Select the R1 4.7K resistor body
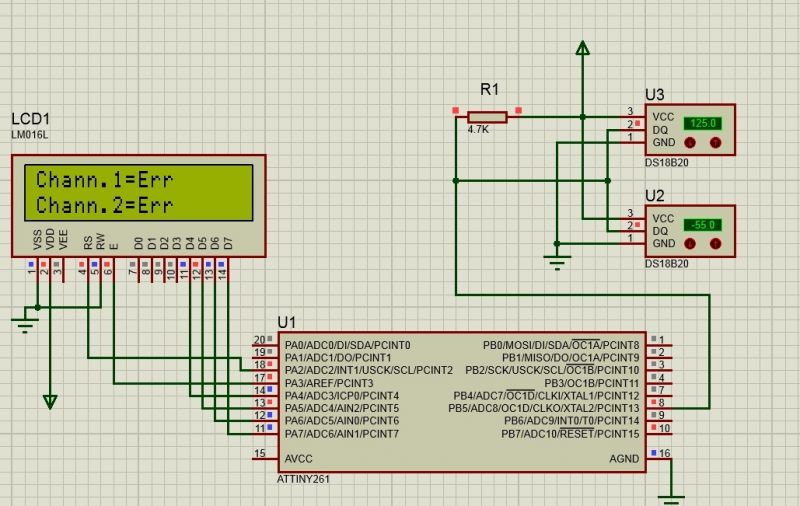The height and width of the screenshot is (506, 800). pos(487,117)
